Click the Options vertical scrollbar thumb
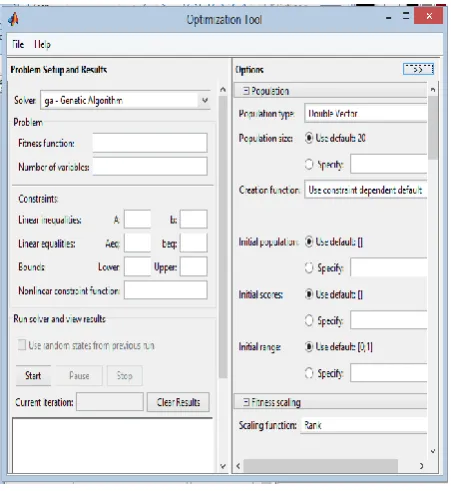451x491 pixels. (x=433, y=128)
